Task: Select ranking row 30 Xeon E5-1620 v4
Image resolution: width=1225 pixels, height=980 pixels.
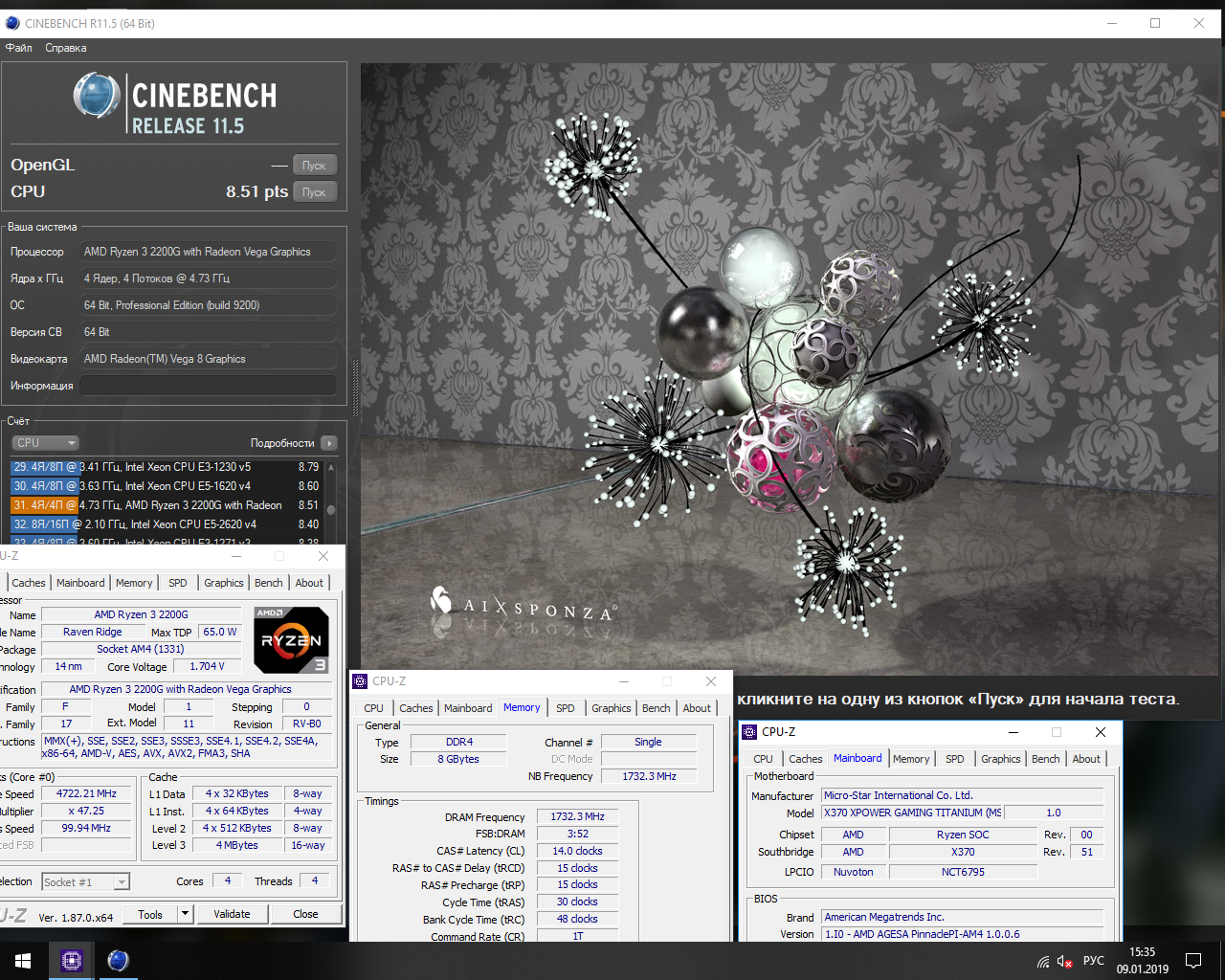Action: (167, 486)
